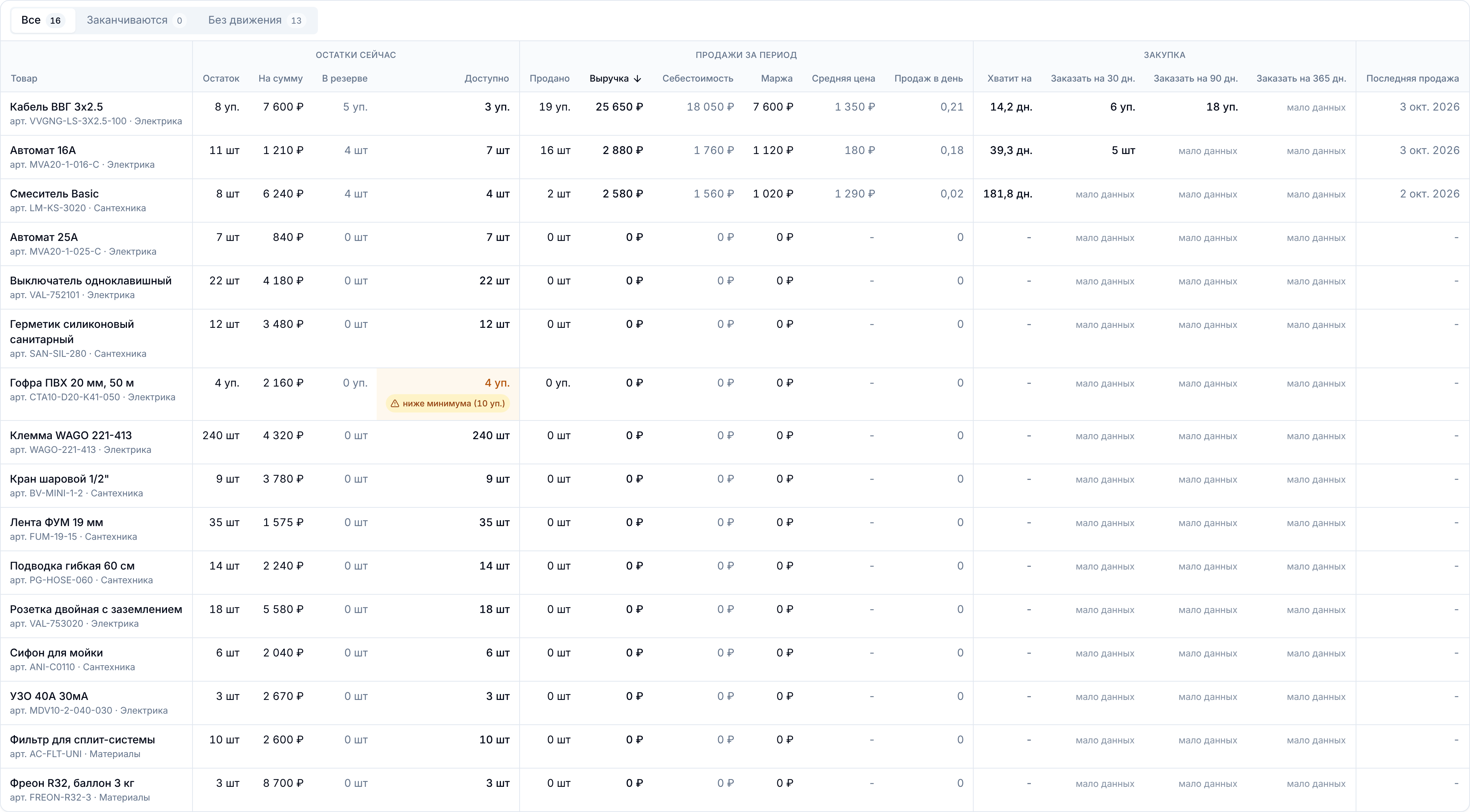
Task: Sort by the Маржа column header
Action: 777,79
